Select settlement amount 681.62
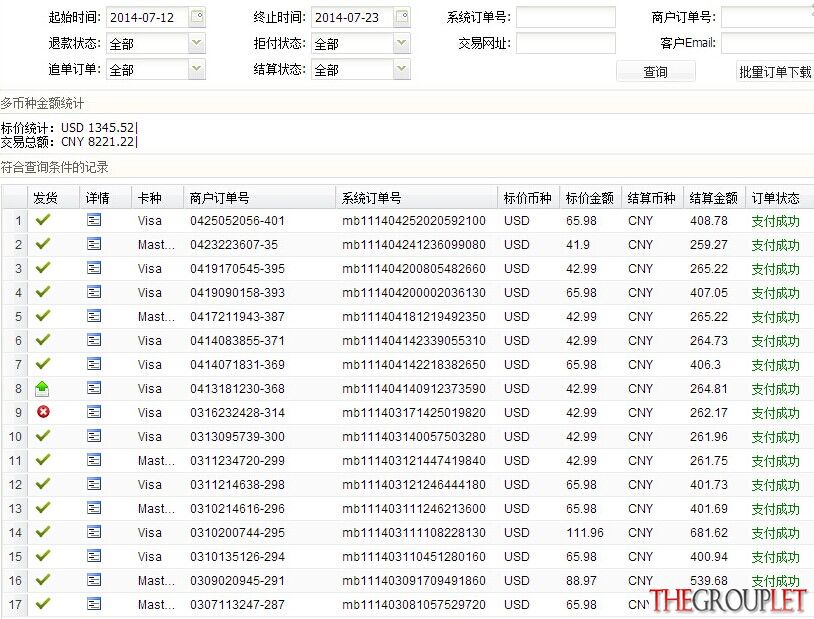Image resolution: width=814 pixels, height=619 pixels. (709, 532)
